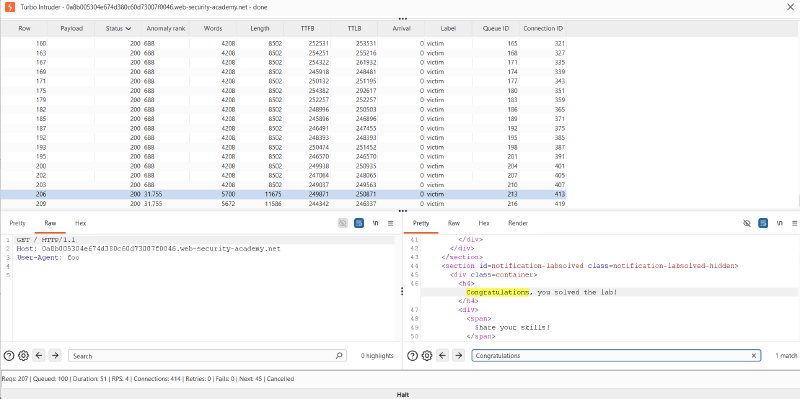Clear the Congratulations search term

754,356
